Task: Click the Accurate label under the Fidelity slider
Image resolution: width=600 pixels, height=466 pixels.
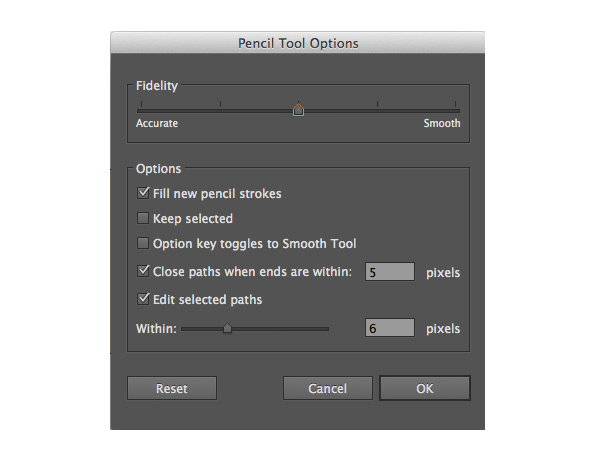Action: tap(157, 124)
